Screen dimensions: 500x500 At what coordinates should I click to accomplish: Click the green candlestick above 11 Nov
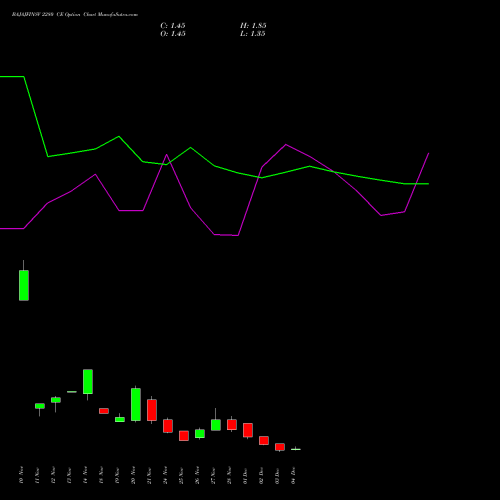(40, 406)
